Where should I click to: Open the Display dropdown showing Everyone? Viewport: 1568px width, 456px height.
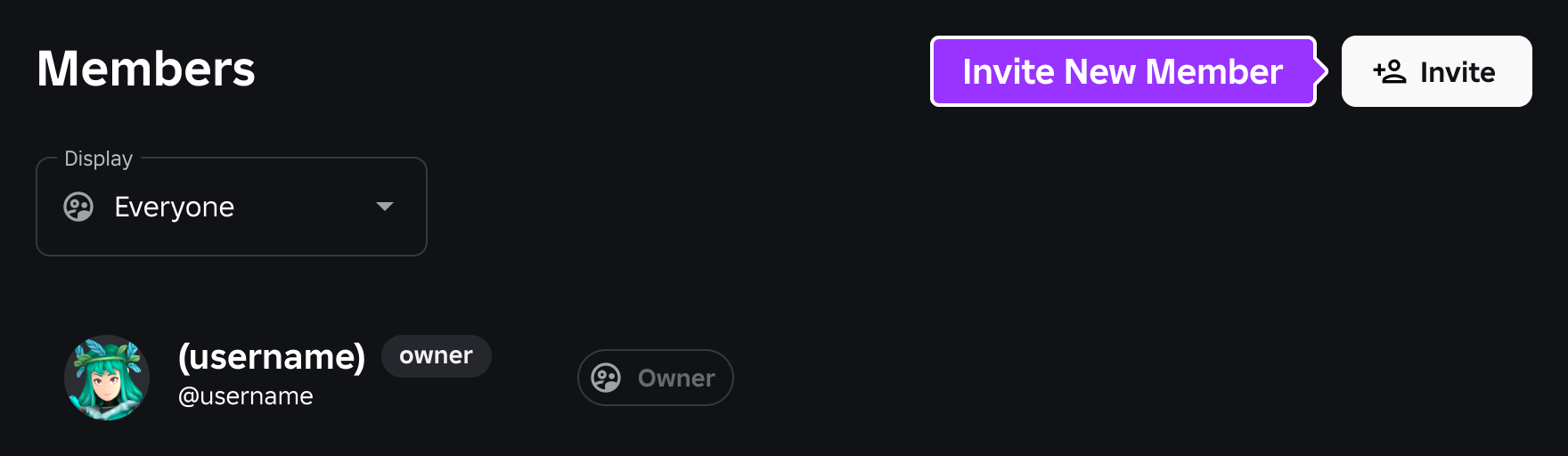232,207
